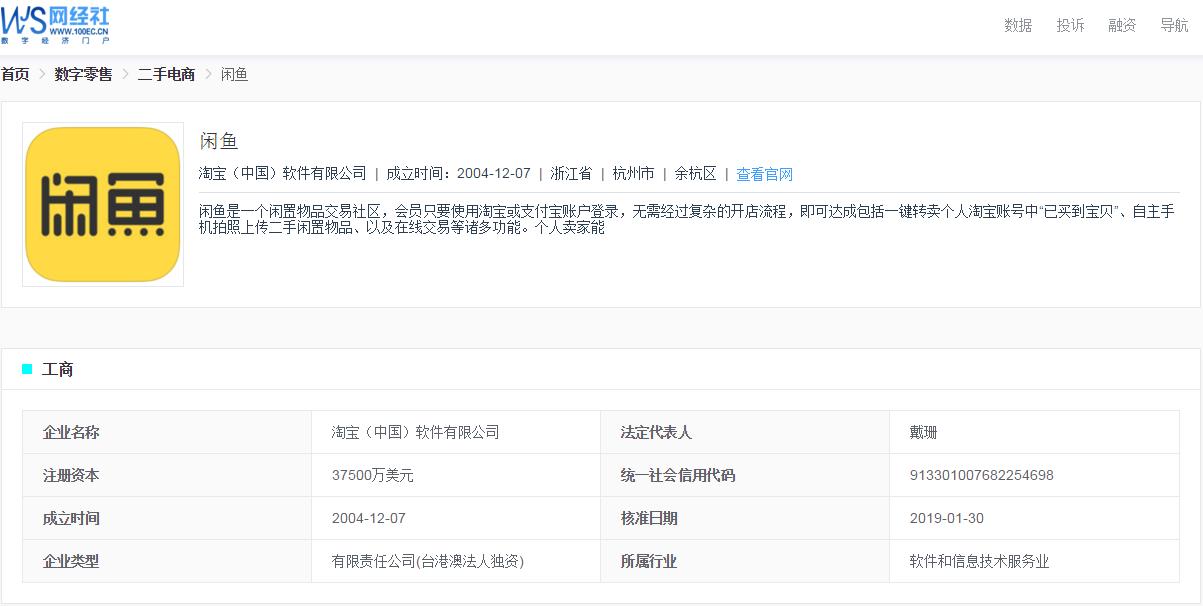
Task: Open the 二手电商 breadcrumb link
Action: (x=166, y=74)
